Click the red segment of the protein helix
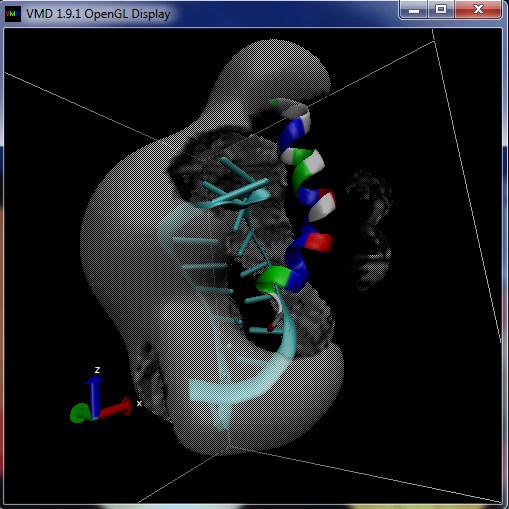Image resolution: width=509 pixels, height=509 pixels. coord(319,242)
